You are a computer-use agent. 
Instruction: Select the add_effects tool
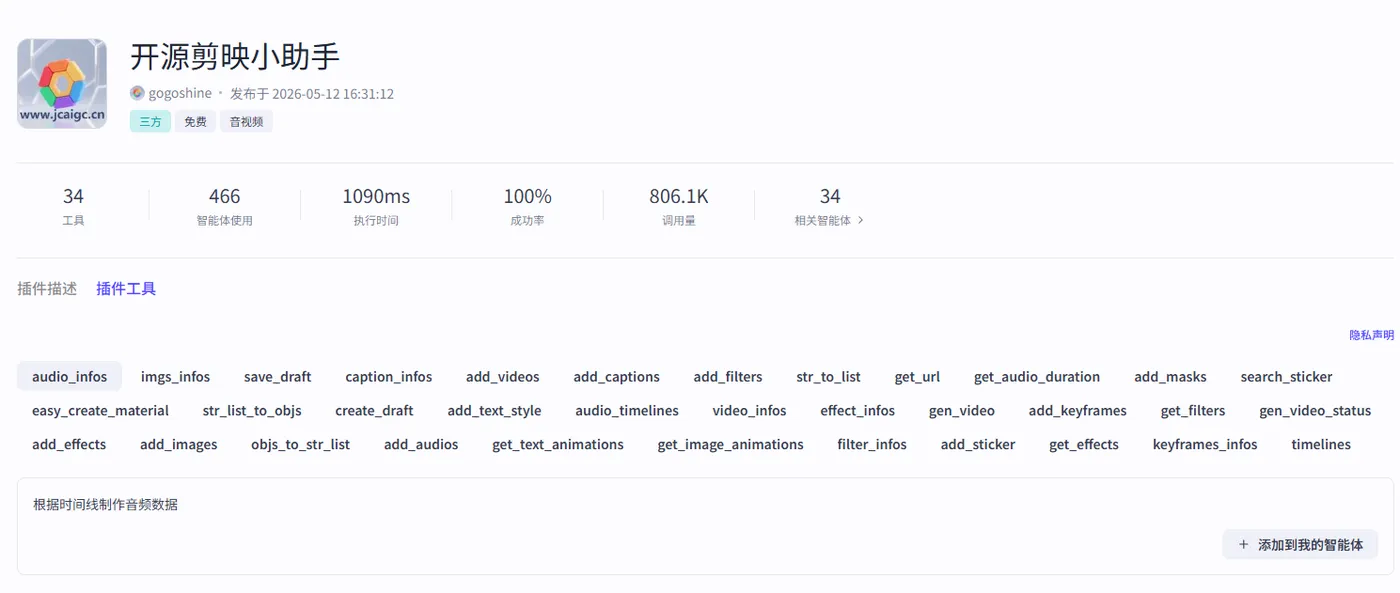pos(69,445)
